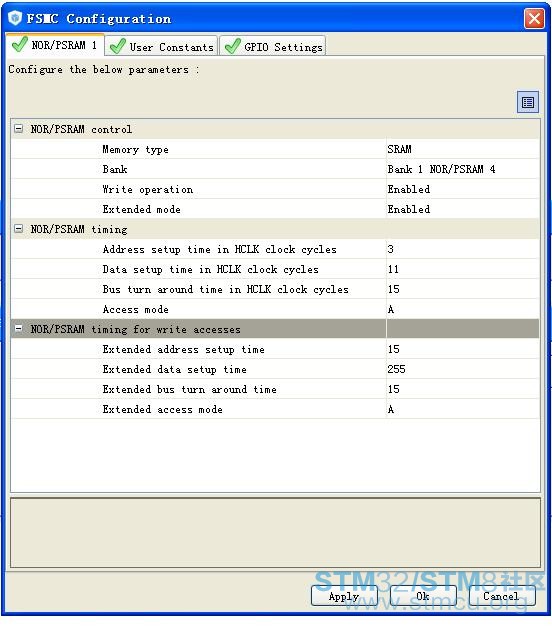
Task: Select 'Address setup time in HCLK clock cycles' label
Action: tap(219, 250)
